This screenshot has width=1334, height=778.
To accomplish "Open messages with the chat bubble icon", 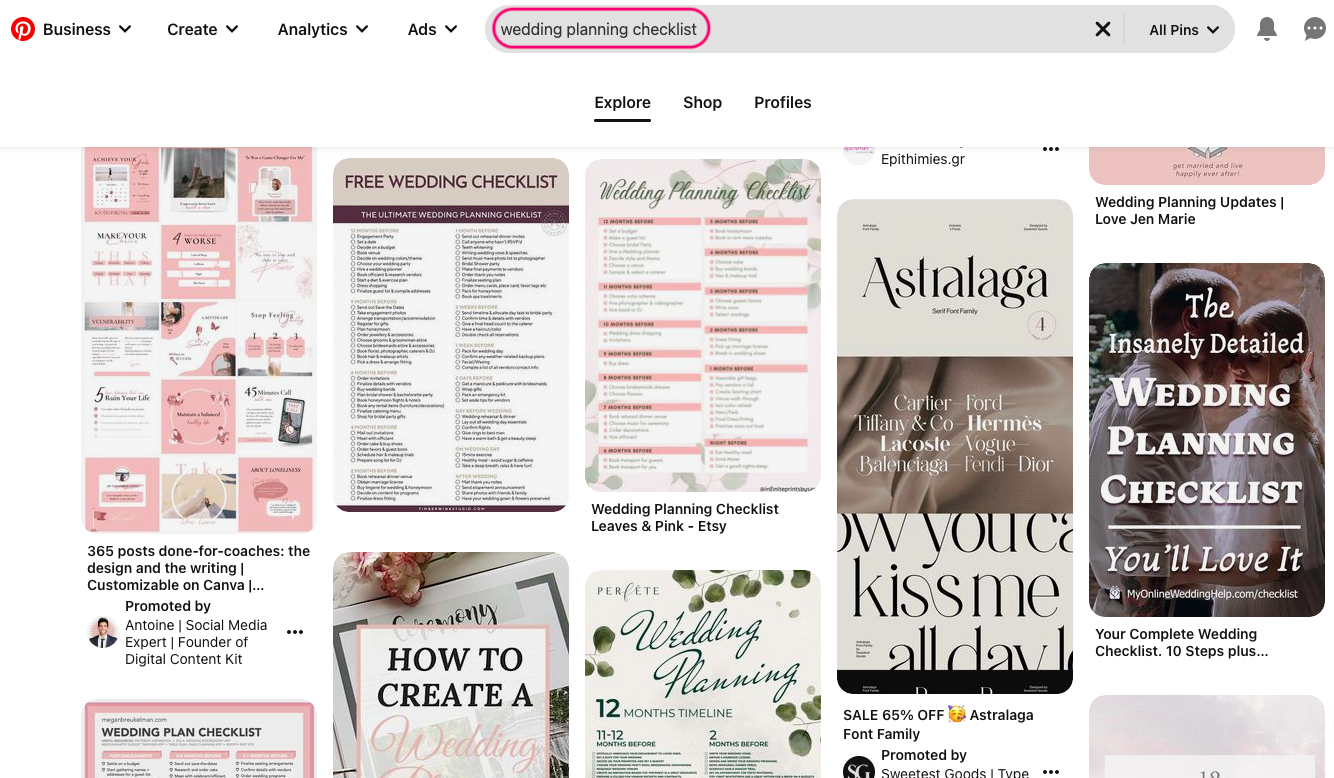I will [1314, 29].
